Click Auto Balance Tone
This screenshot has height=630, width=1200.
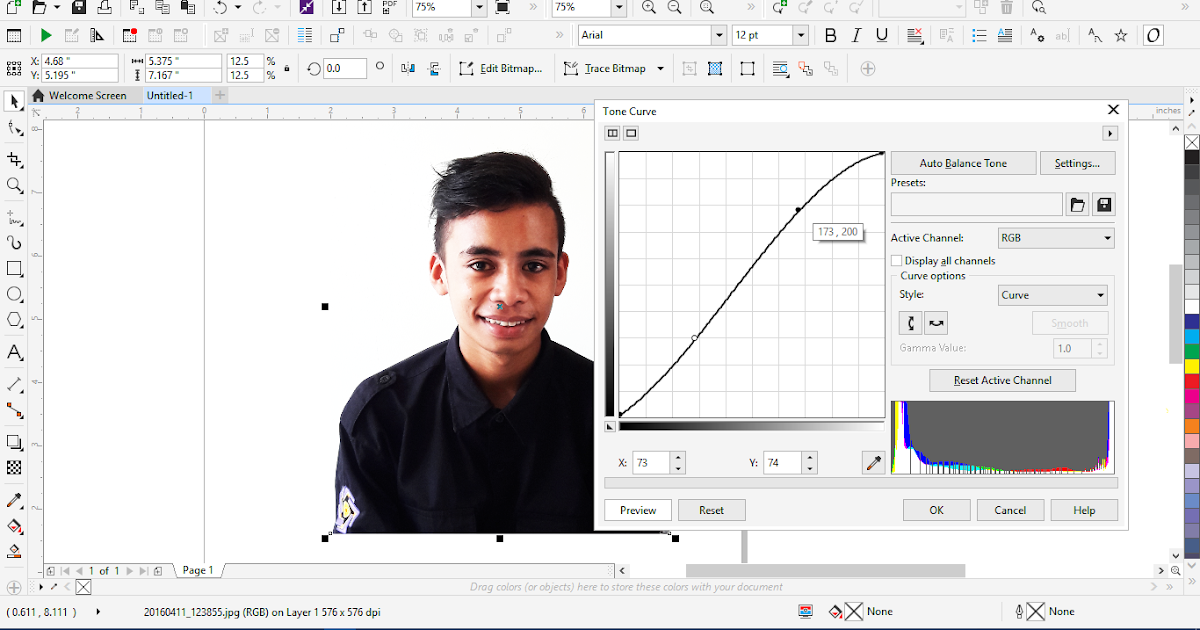(963, 162)
